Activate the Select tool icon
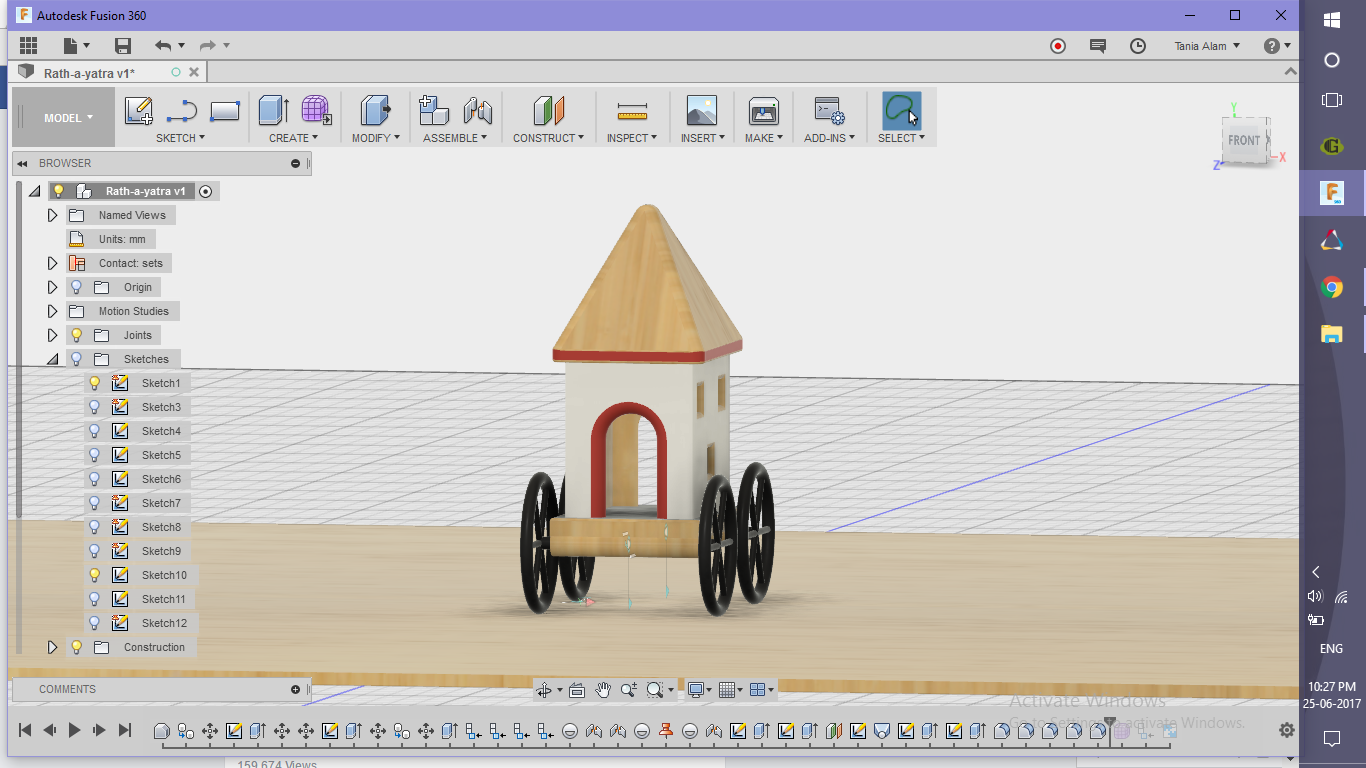This screenshot has width=1366, height=768. coord(901,110)
